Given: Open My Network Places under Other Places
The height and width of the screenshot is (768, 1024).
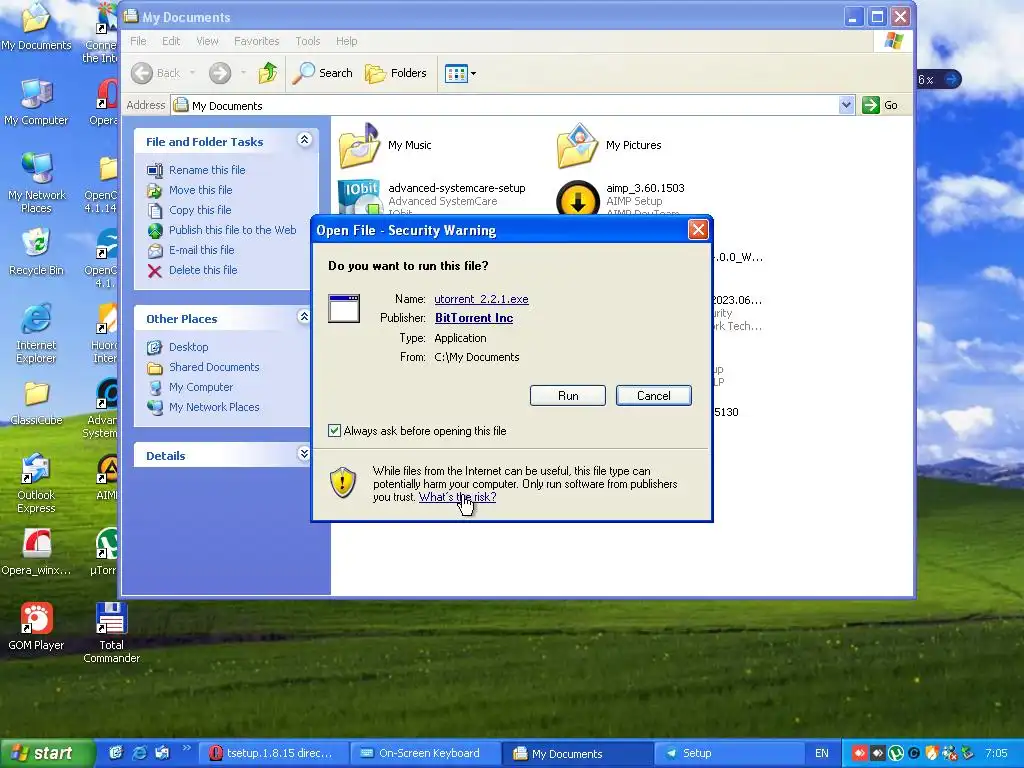Looking at the screenshot, I should (x=214, y=408).
